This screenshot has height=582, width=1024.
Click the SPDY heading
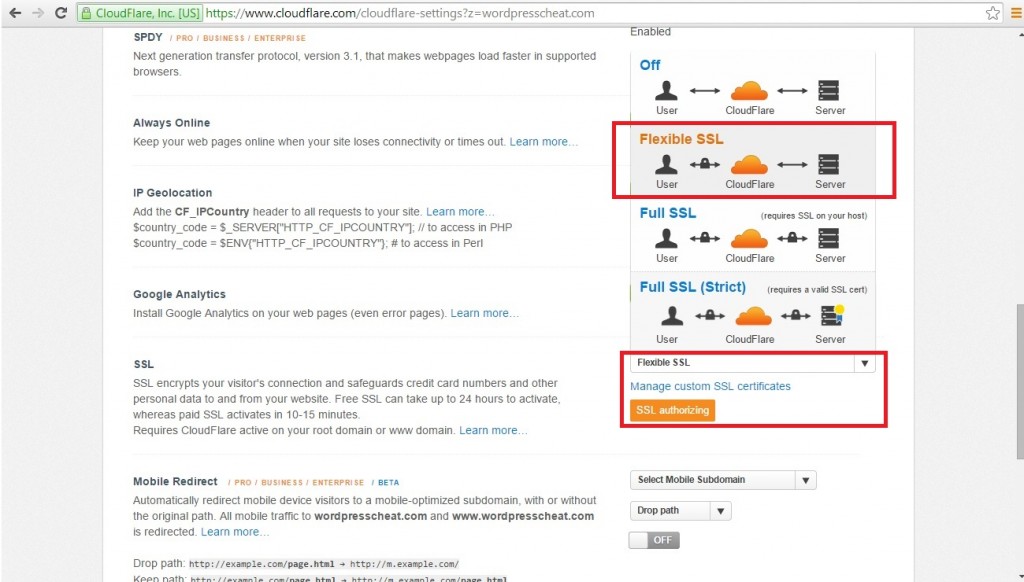point(148,37)
